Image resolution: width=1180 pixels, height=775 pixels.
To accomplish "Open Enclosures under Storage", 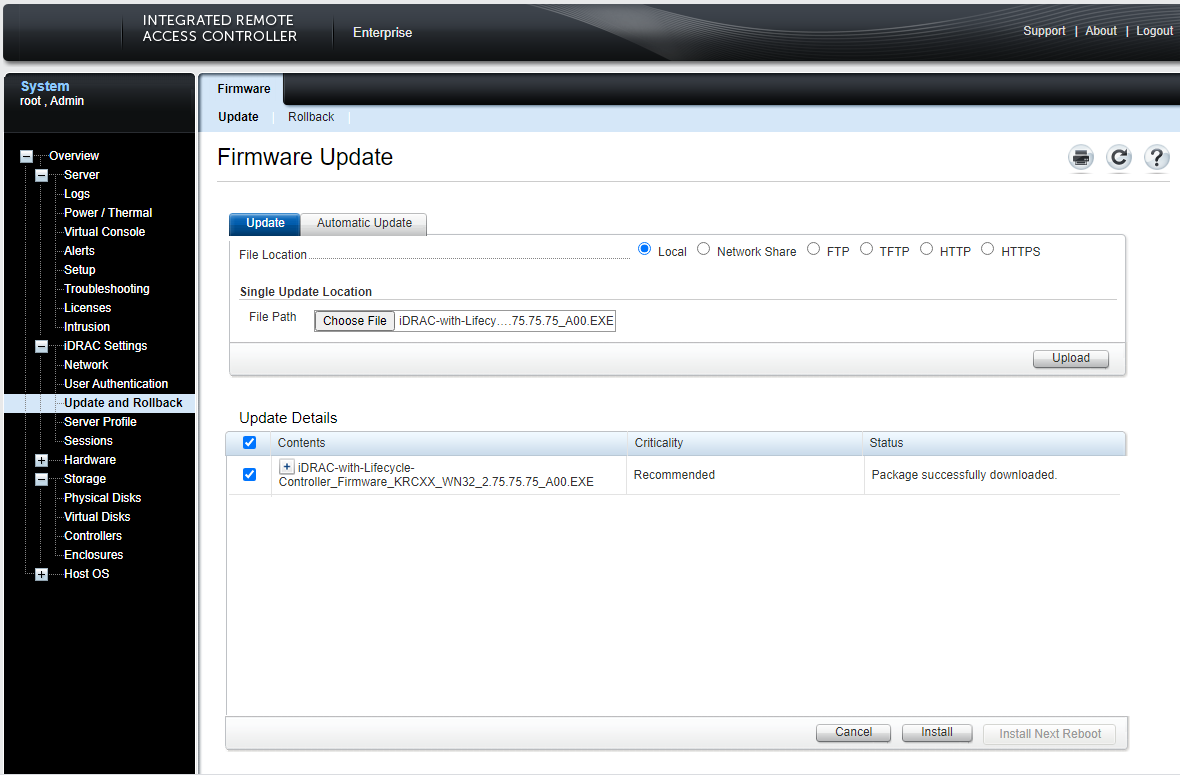I will click(x=93, y=555).
